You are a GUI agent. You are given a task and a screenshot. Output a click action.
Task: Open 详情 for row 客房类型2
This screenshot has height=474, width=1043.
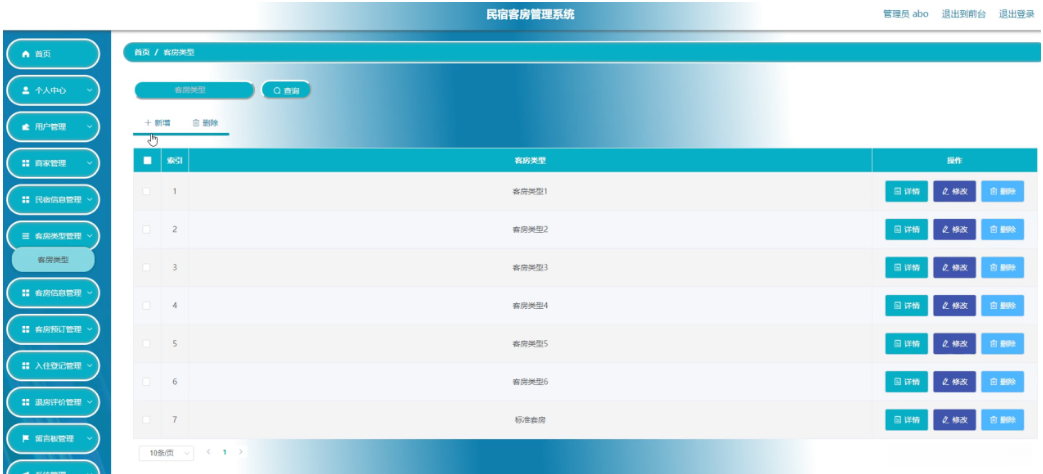906,229
